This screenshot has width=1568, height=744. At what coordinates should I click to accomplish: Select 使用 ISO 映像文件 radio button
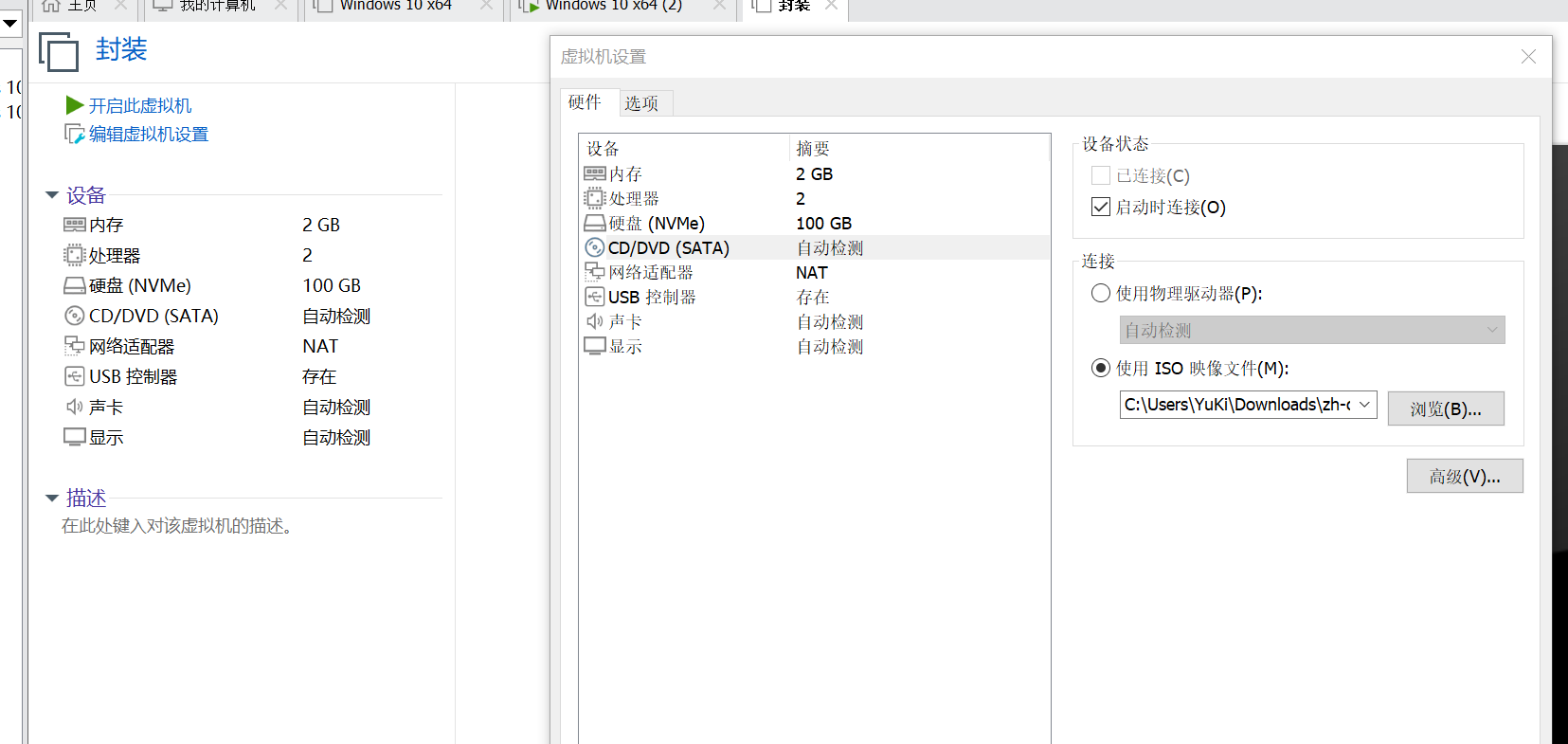[1101, 368]
